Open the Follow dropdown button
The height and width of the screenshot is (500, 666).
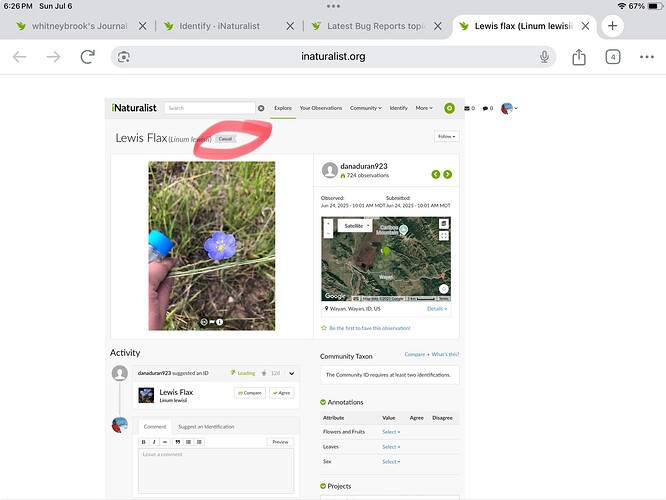tap(446, 136)
